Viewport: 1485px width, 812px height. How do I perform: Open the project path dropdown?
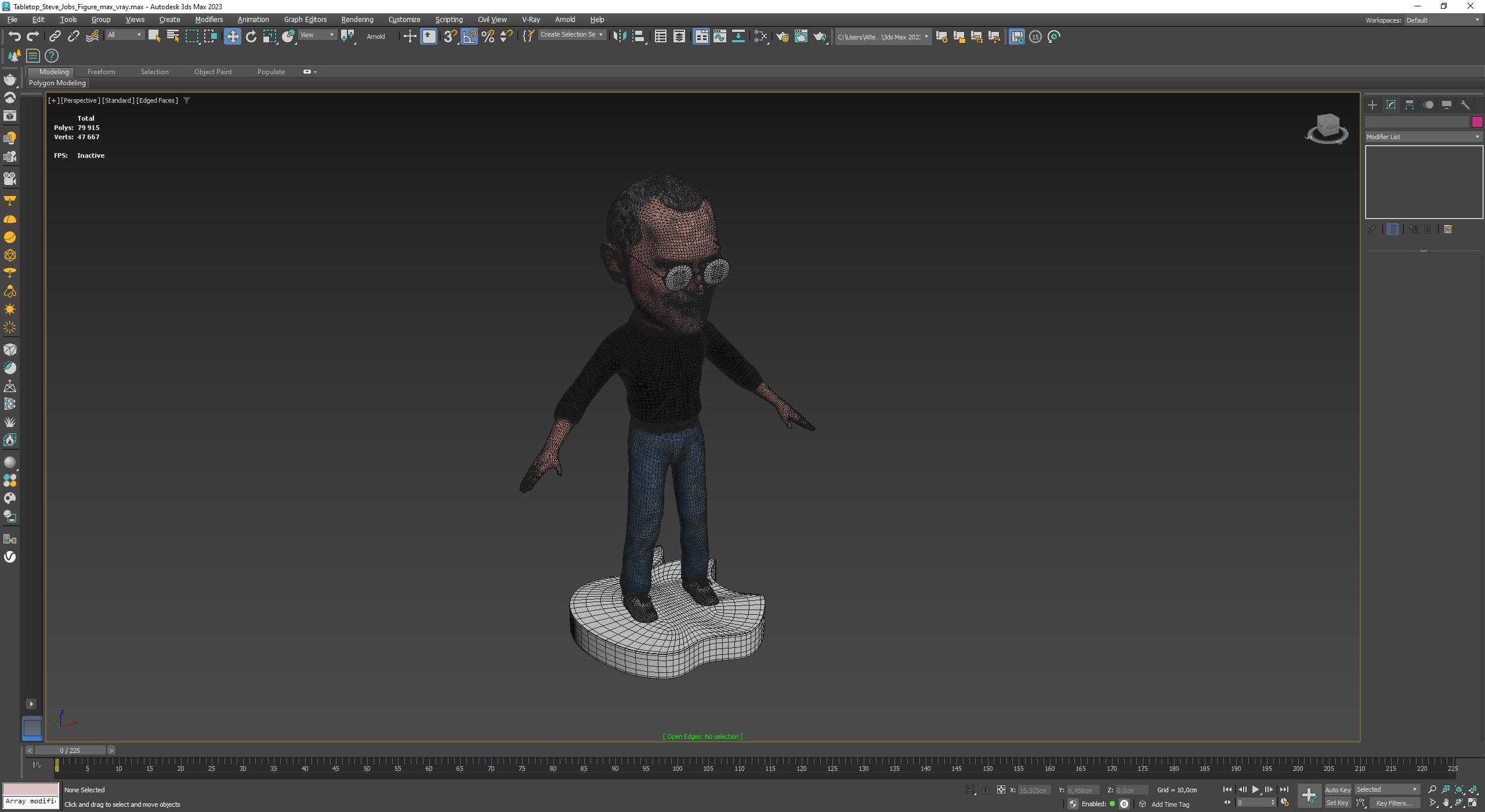click(x=883, y=37)
